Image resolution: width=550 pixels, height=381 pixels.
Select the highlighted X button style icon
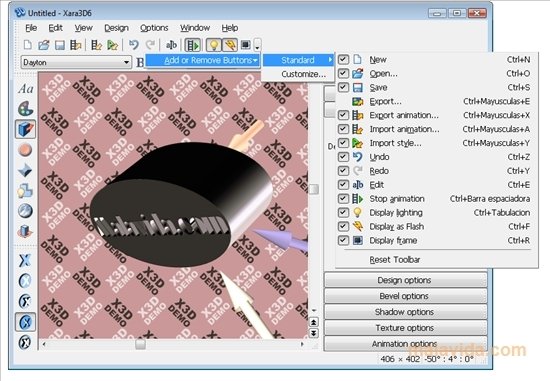[25, 322]
